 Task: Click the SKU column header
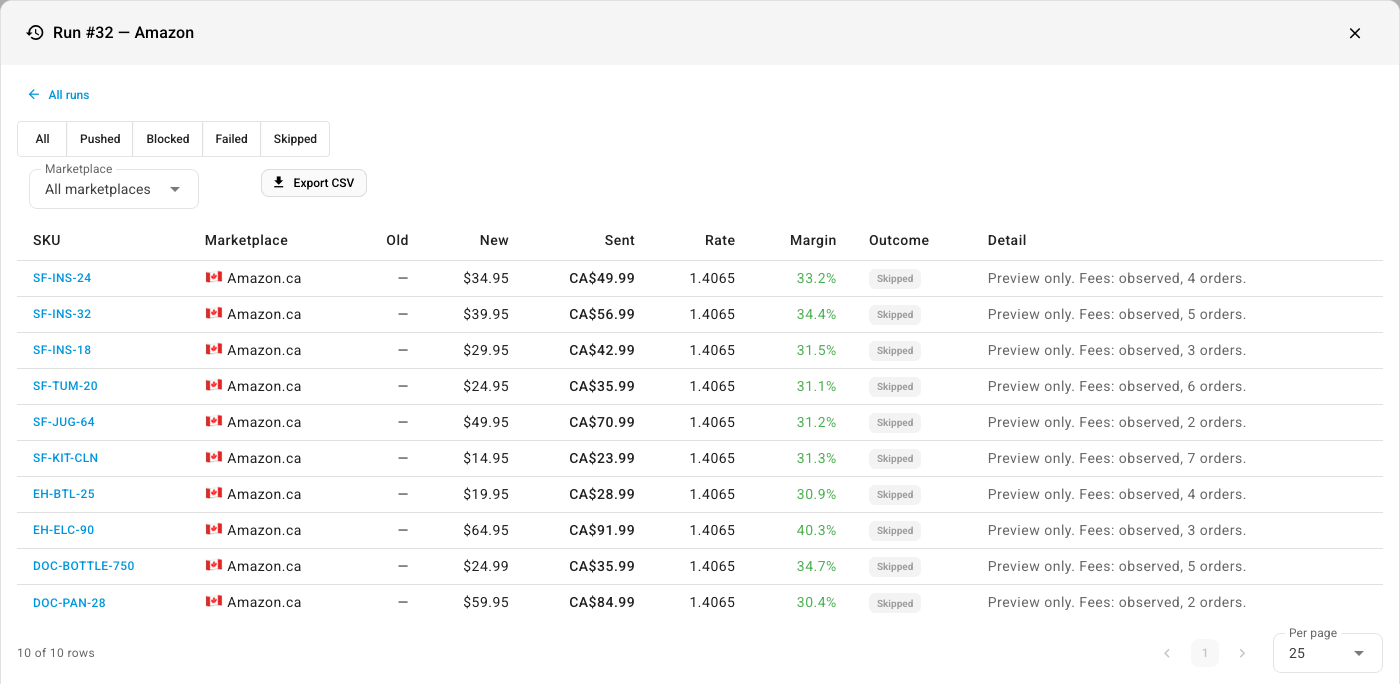pos(47,240)
